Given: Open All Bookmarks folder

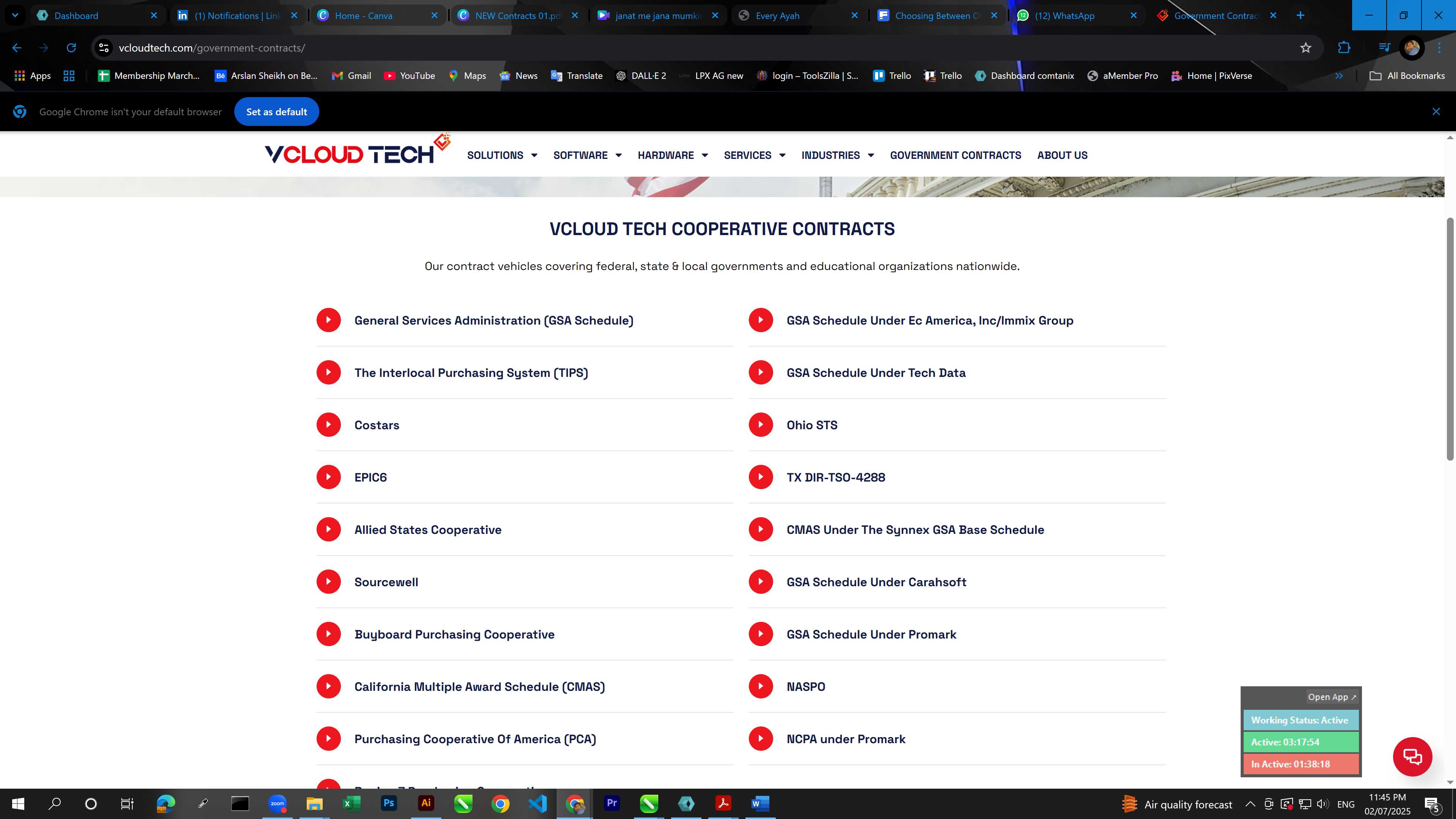Looking at the screenshot, I should pos(1407,76).
